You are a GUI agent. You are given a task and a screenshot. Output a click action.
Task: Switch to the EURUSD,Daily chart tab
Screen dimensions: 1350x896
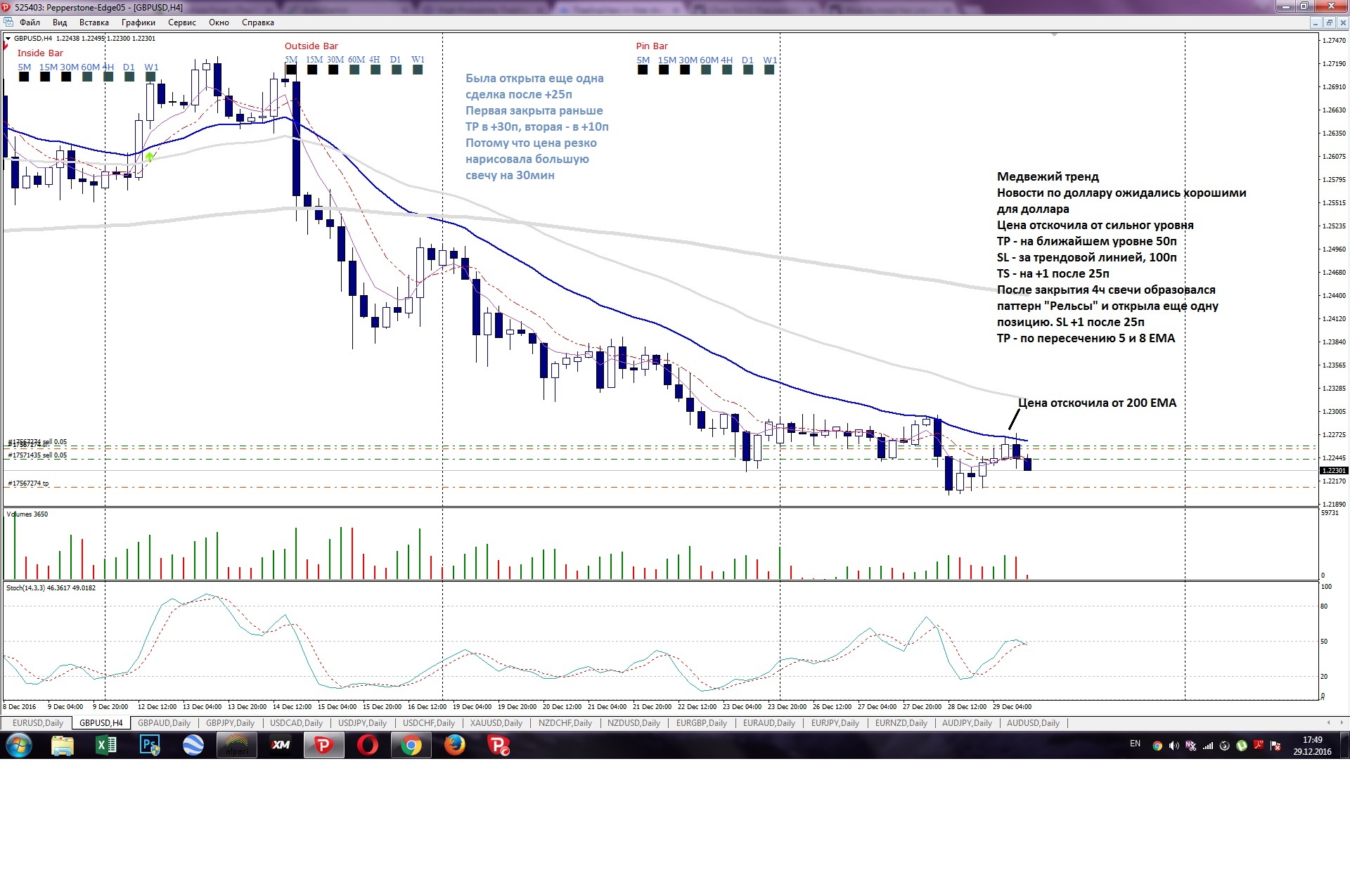point(38,723)
